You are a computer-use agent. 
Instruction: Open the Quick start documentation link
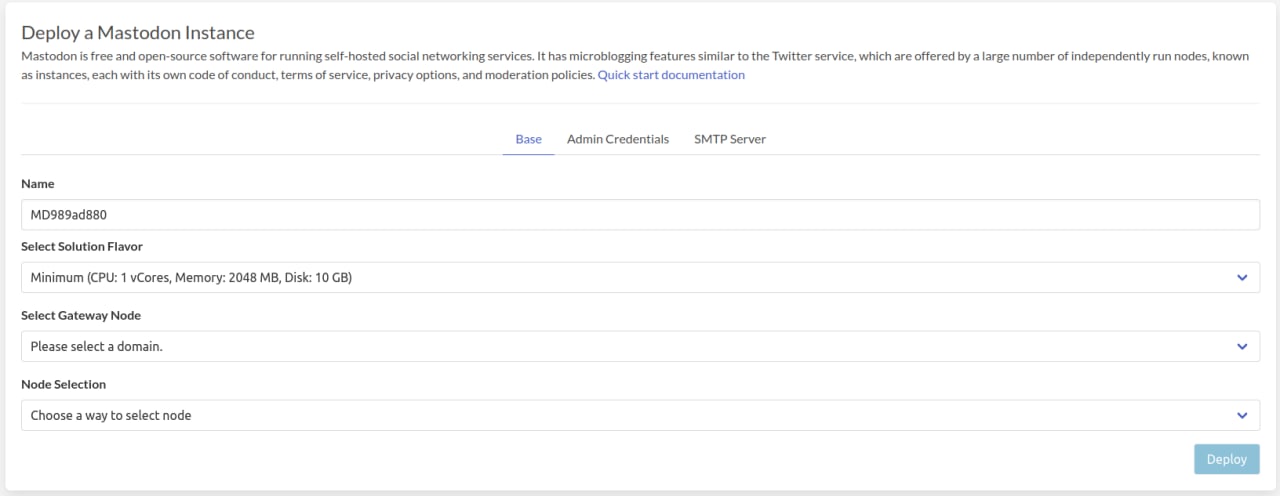[x=671, y=75]
